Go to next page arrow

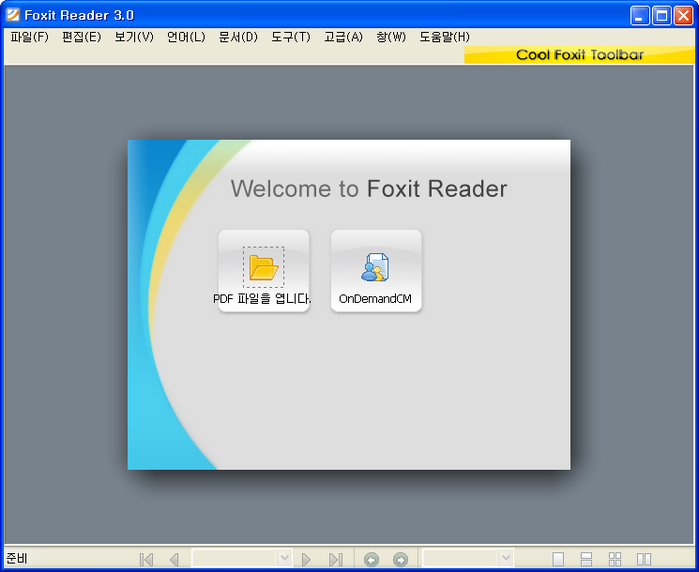(306, 559)
